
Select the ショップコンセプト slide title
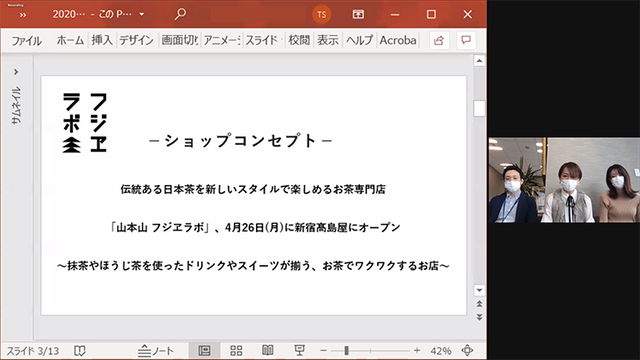pos(241,141)
